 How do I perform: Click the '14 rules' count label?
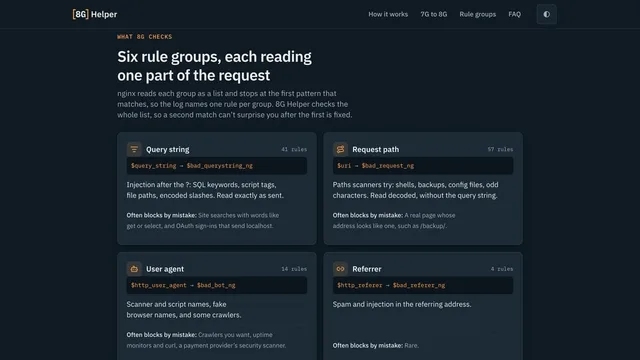pyautogui.click(x=294, y=269)
